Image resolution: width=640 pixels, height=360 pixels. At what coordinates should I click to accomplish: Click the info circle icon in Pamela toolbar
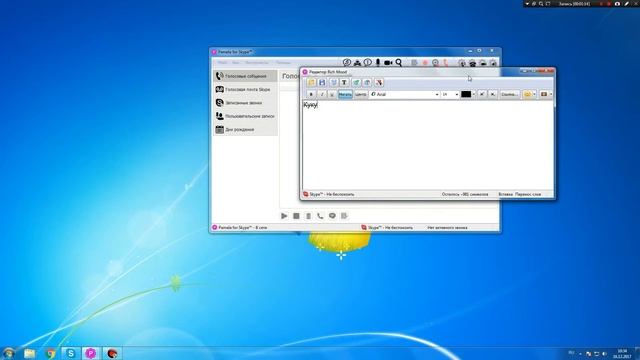click(367, 62)
